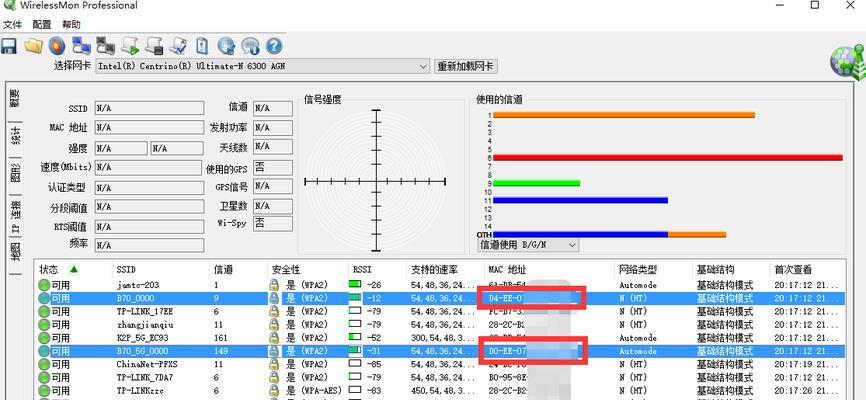Screen dimensions: 866x400
Task: Click the signal bar icon for B70_0000
Action: click(x=355, y=298)
